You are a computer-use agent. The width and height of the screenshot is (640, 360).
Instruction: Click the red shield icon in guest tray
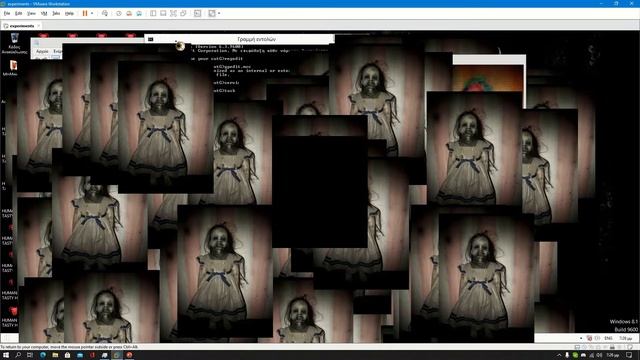click(589, 338)
